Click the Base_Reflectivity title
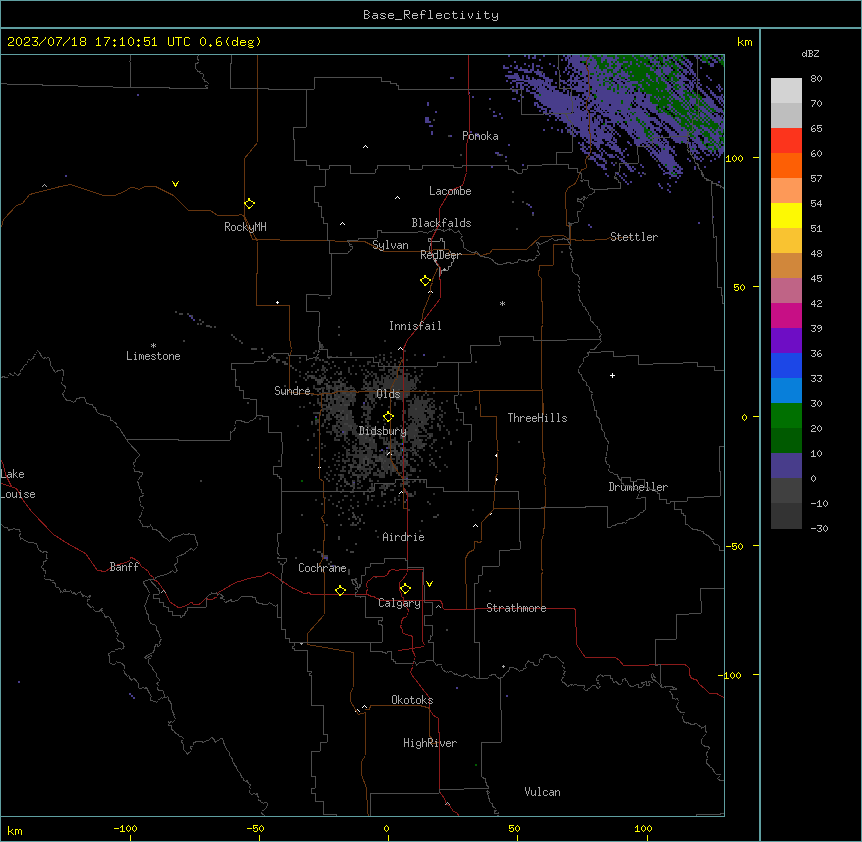862x842 pixels. coord(431,15)
